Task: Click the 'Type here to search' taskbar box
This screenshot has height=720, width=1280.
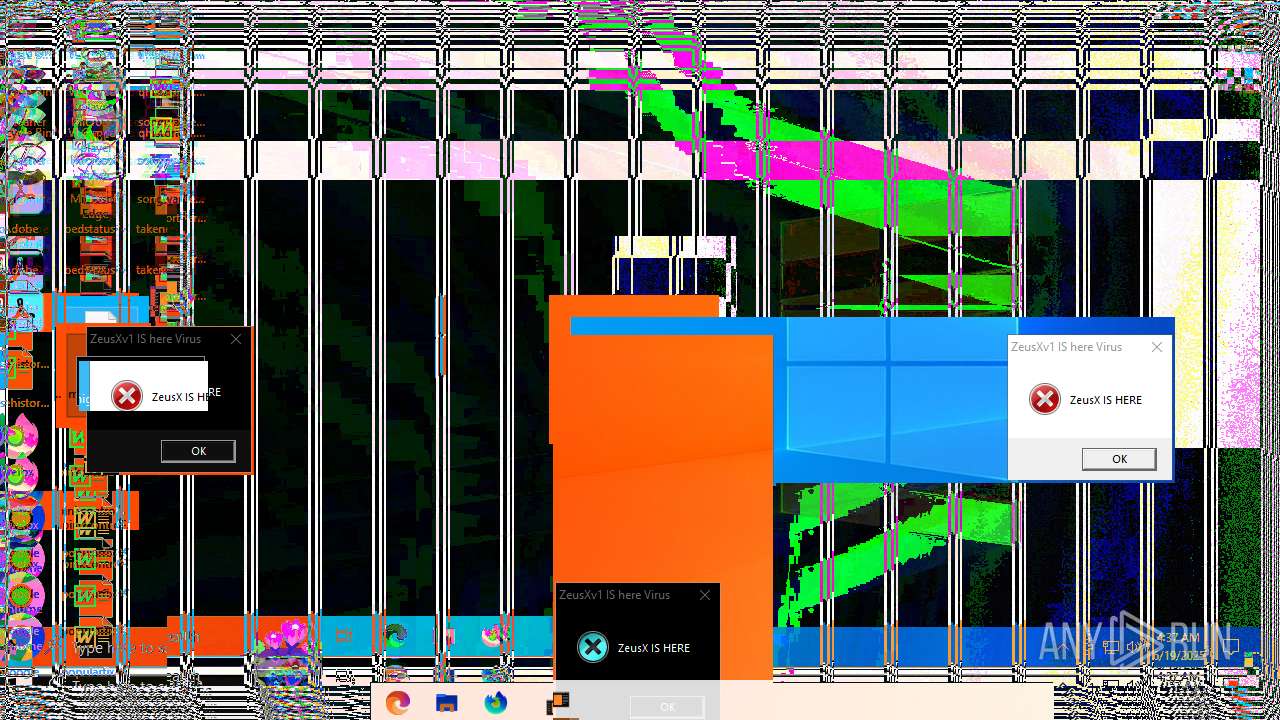Action: (x=120, y=648)
